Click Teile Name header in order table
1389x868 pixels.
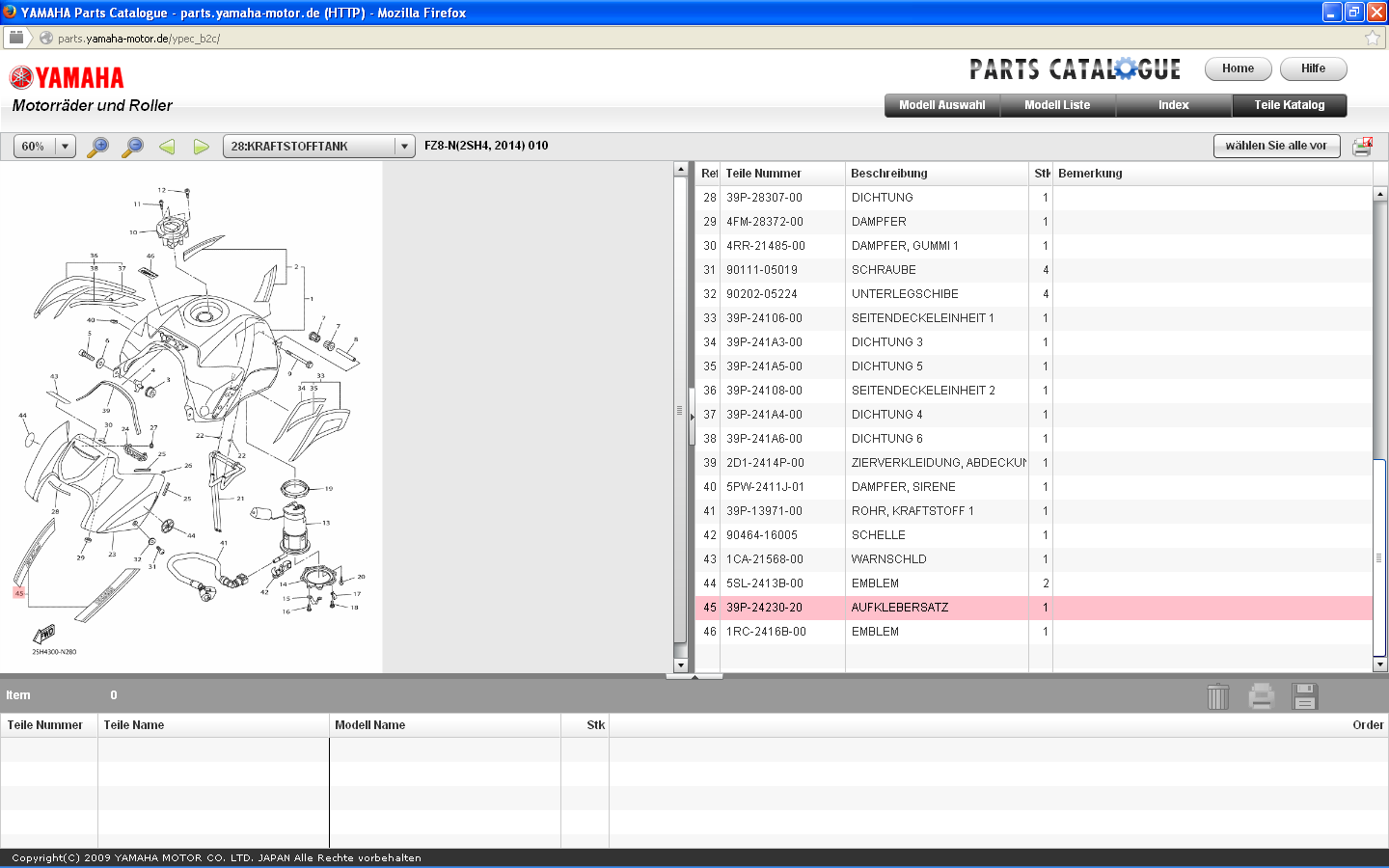click(213, 725)
